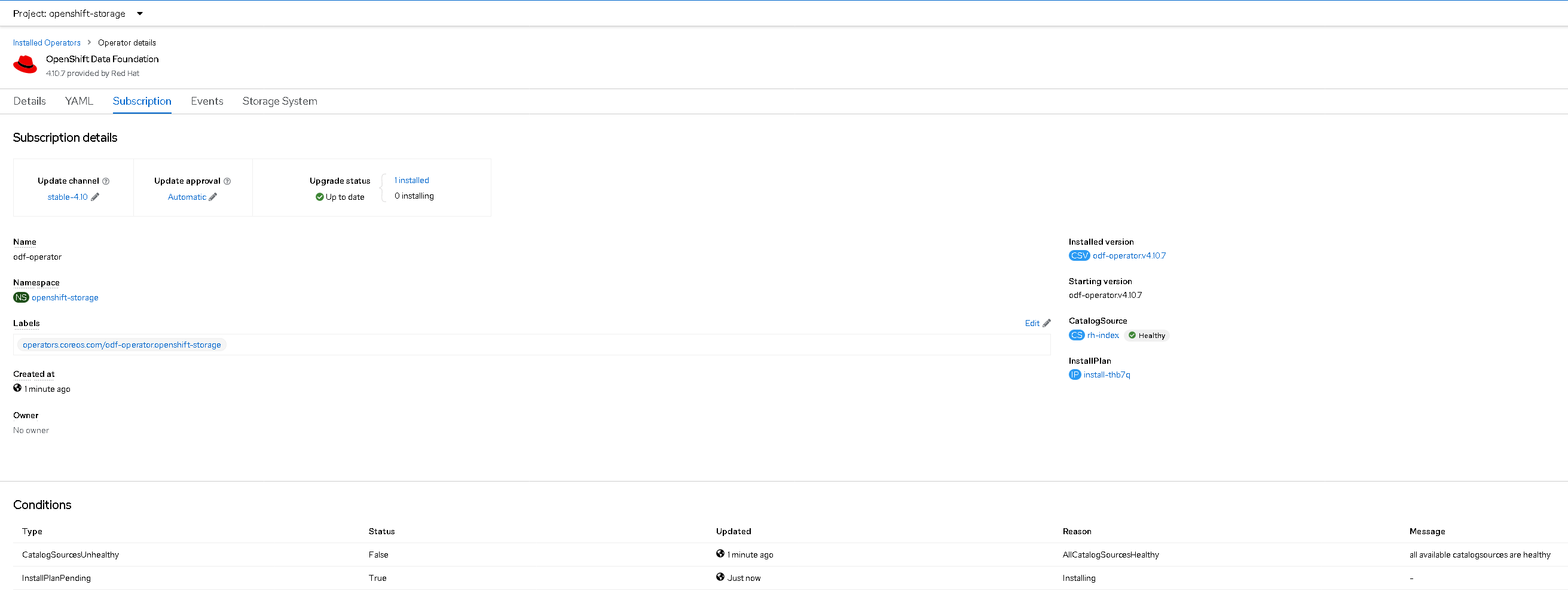Open the Update approval help tooltip

click(228, 180)
